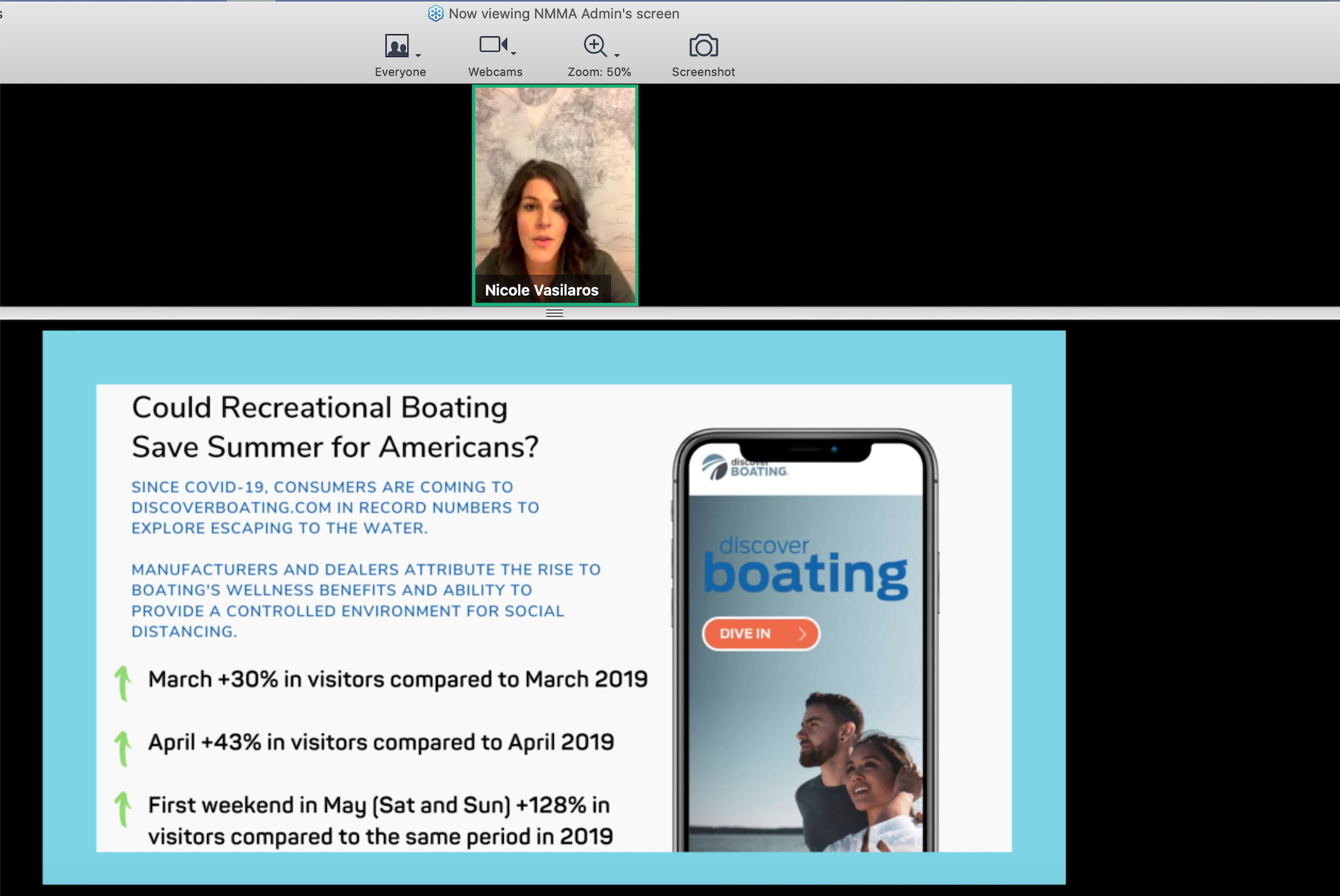Click 'visitors compared to the same period in 2019'
Screen dimensions: 1340x896
(x=380, y=836)
